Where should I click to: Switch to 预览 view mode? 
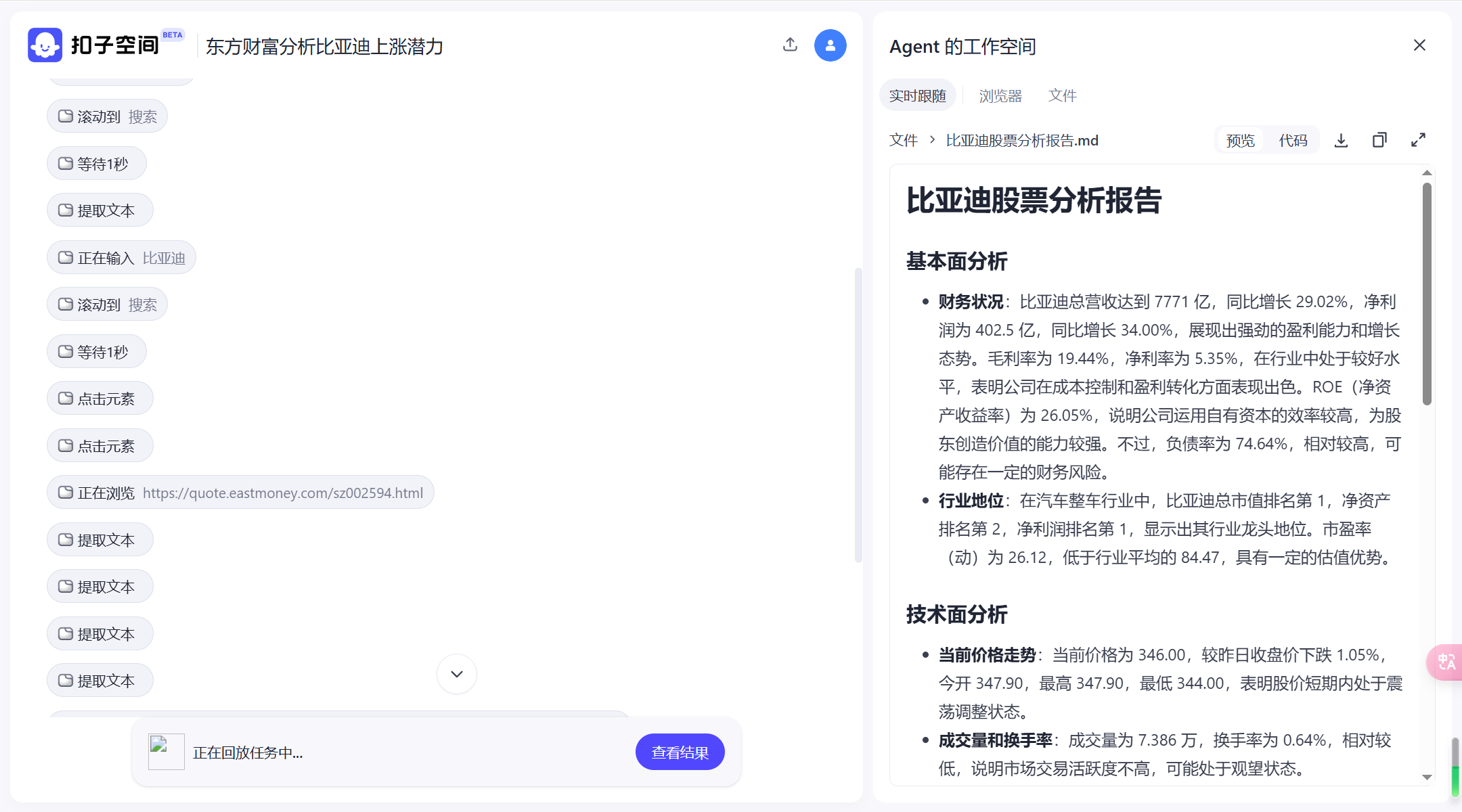[x=1240, y=140]
